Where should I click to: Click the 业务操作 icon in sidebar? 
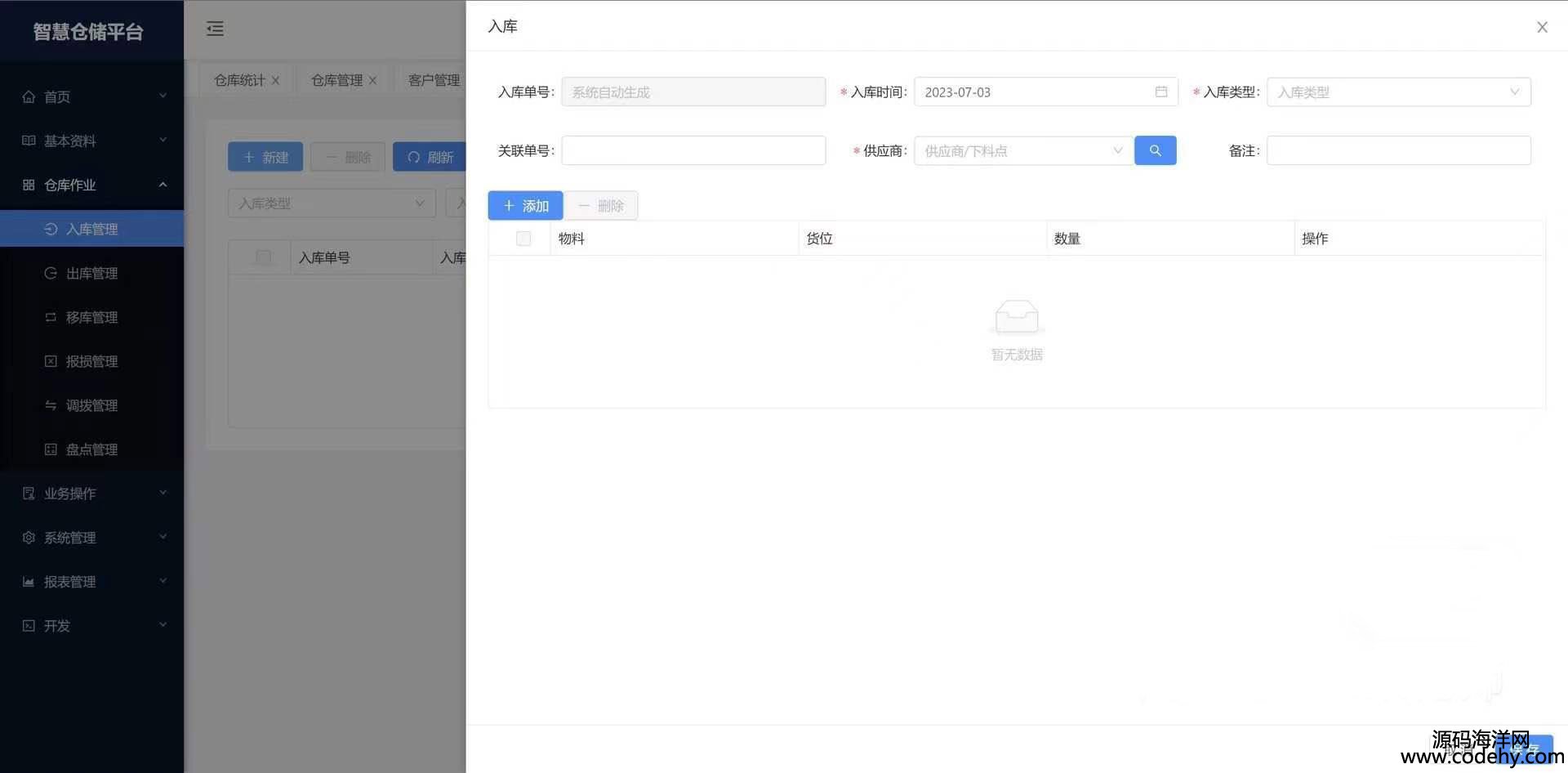[x=29, y=494]
